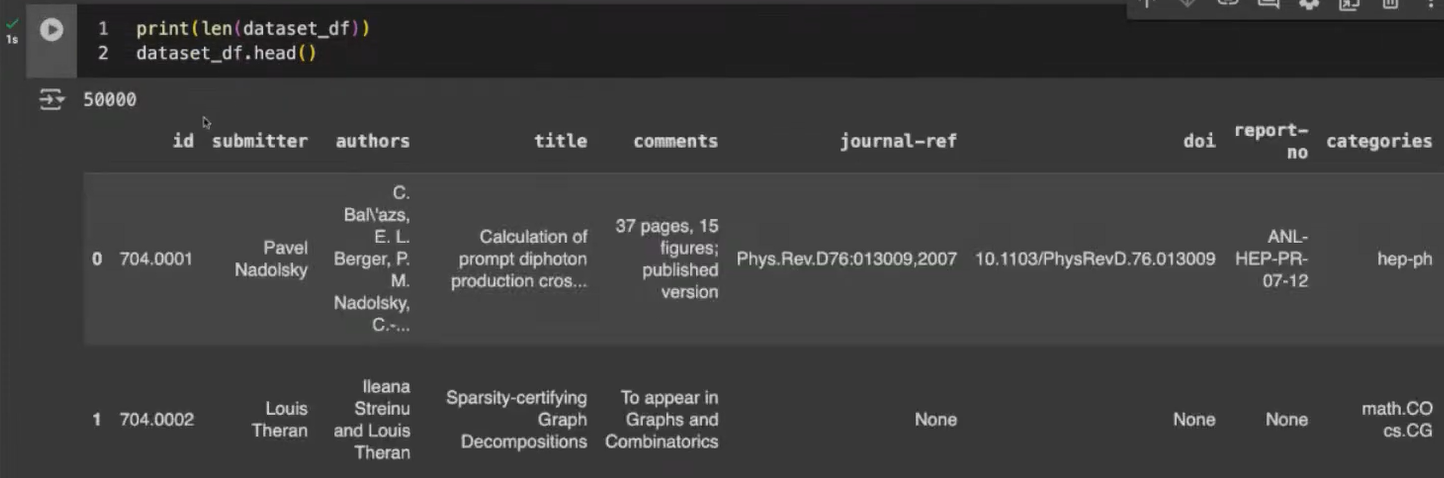Viewport: 1444px width, 478px height.
Task: Select the printed output value 50000
Action: 110,100
